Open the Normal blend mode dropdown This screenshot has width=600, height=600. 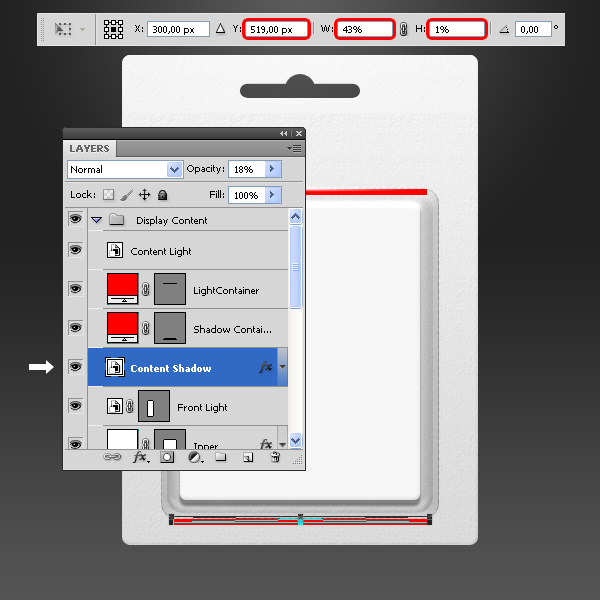click(x=125, y=169)
